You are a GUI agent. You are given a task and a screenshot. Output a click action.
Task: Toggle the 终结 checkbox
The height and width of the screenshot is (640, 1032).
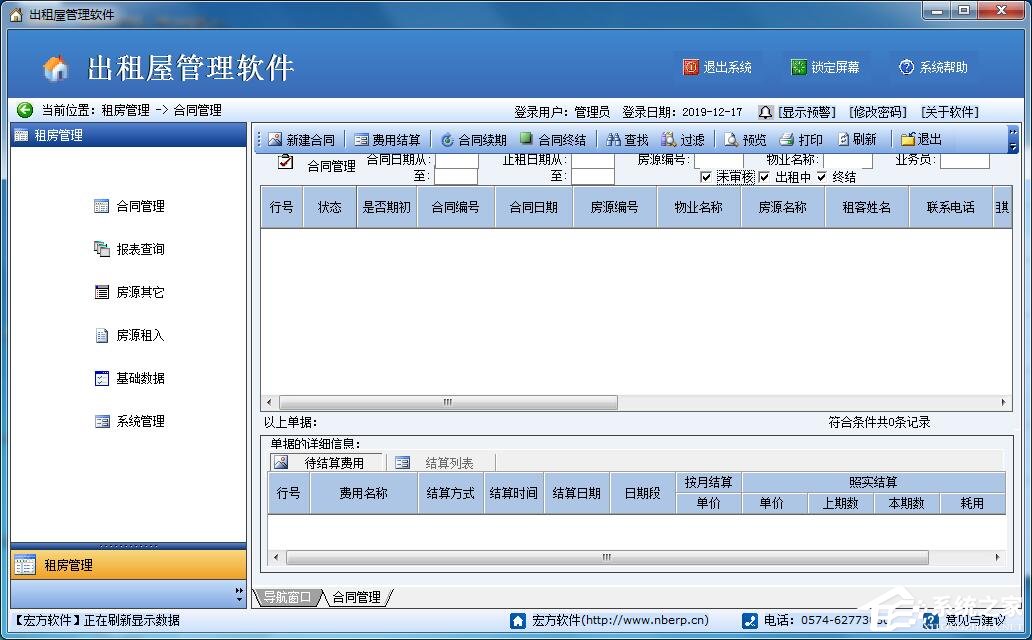point(822,177)
